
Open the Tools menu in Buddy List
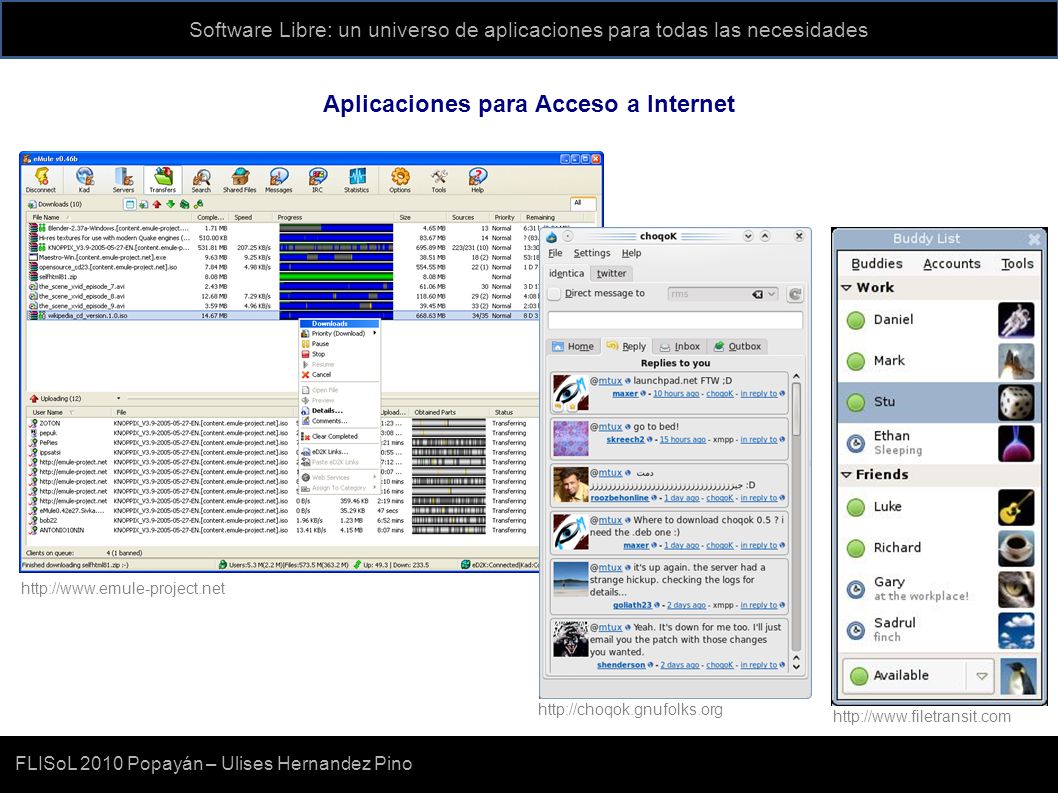[x=1017, y=264]
